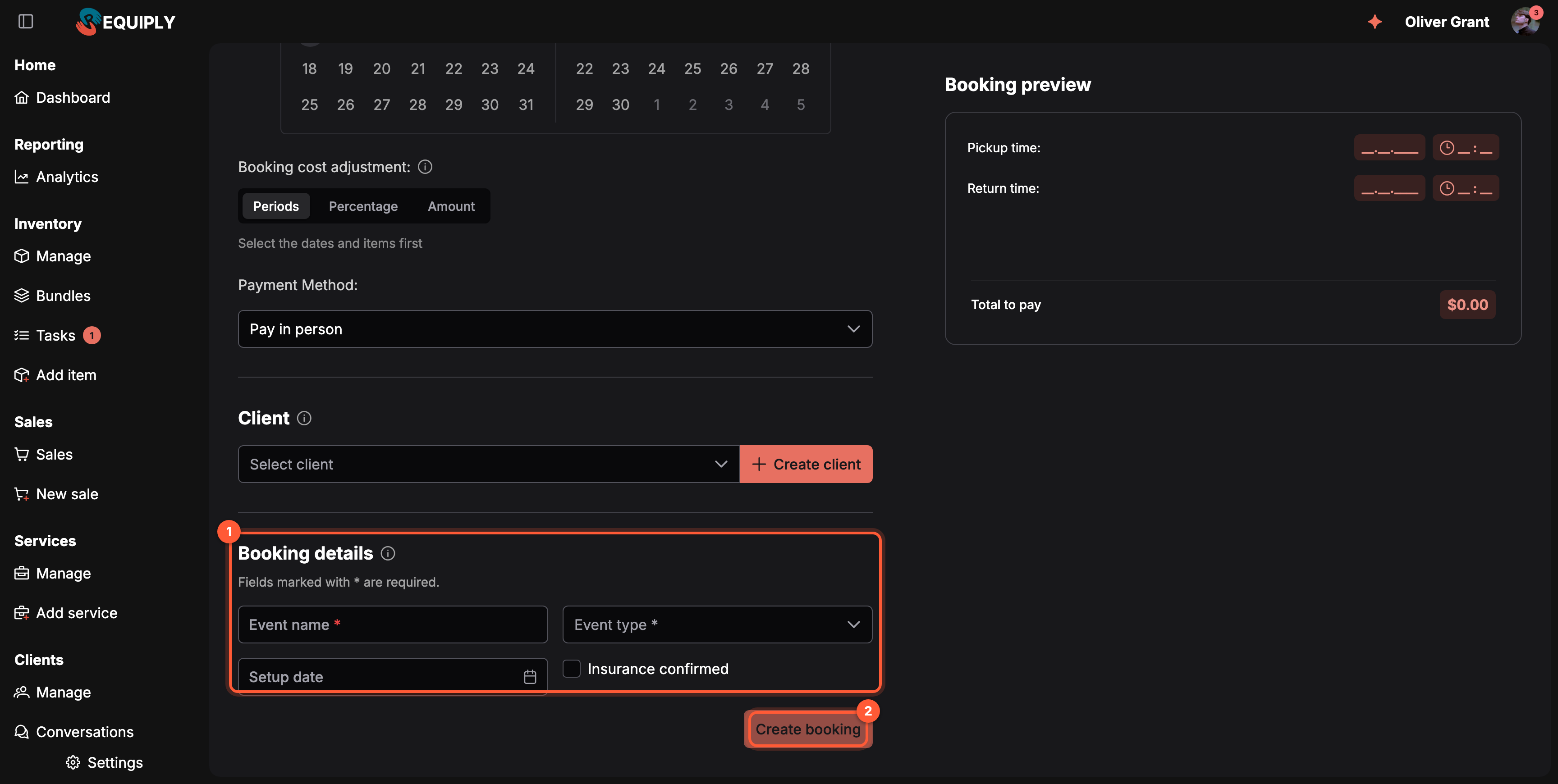The height and width of the screenshot is (784, 1558).
Task: Click the Settings gear icon
Action: click(73, 762)
